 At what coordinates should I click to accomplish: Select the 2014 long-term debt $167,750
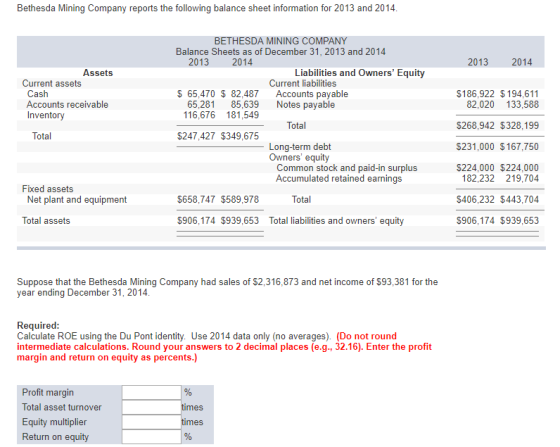click(x=519, y=147)
